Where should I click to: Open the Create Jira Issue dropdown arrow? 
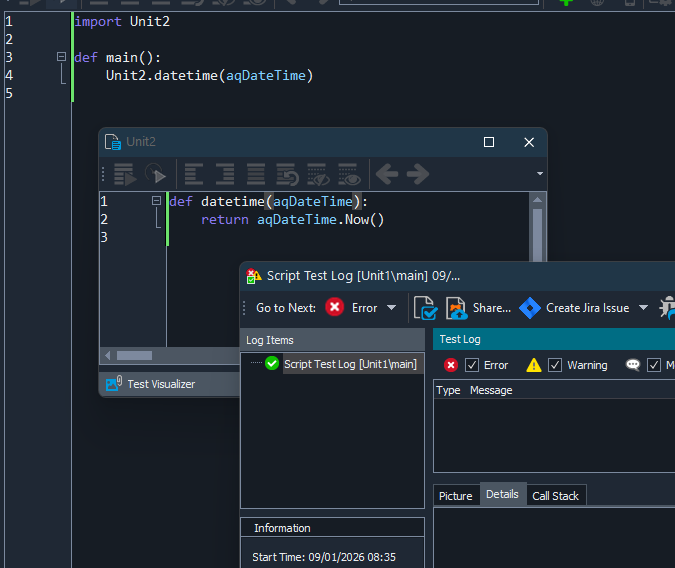coord(643,308)
